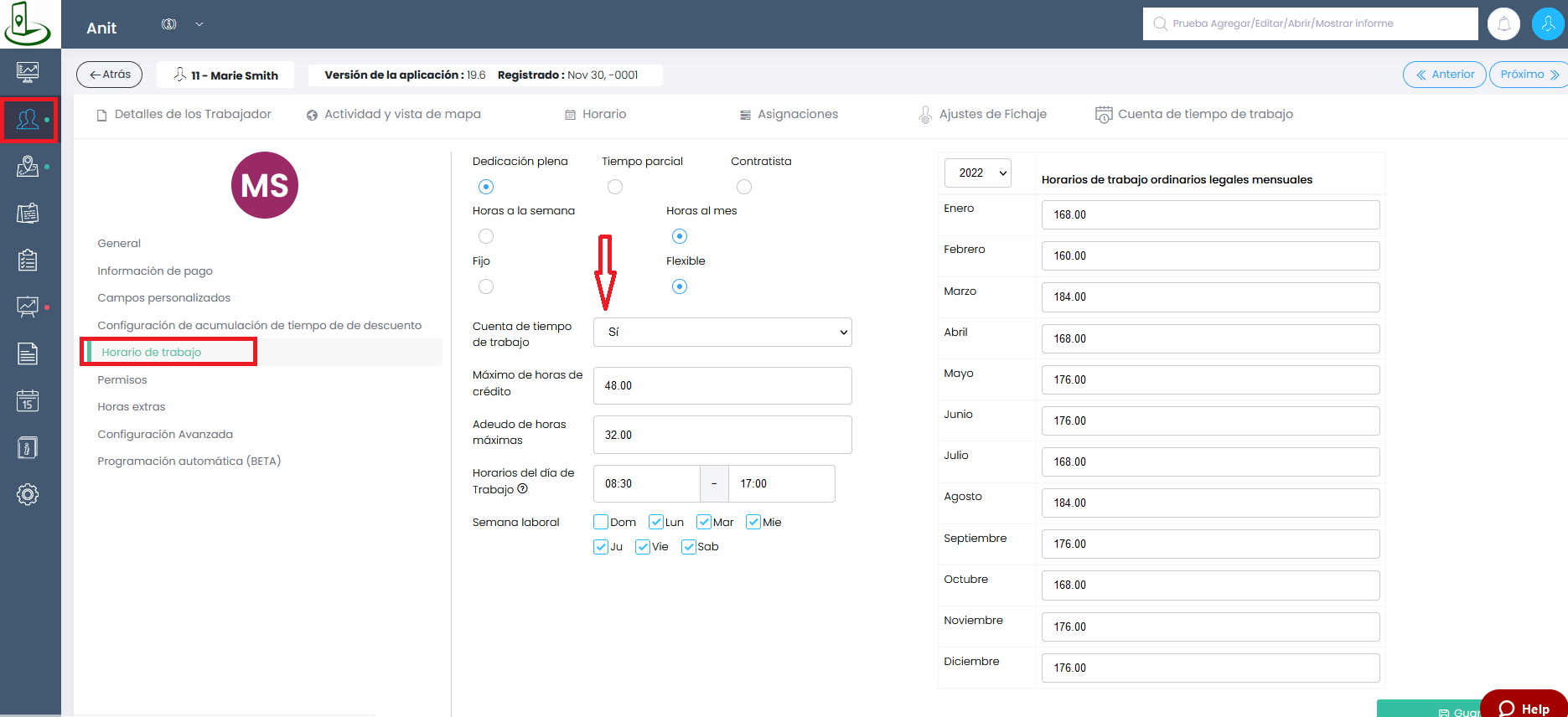Select the Dedicación plena radio button
The width and height of the screenshot is (1568, 717).
[486, 187]
